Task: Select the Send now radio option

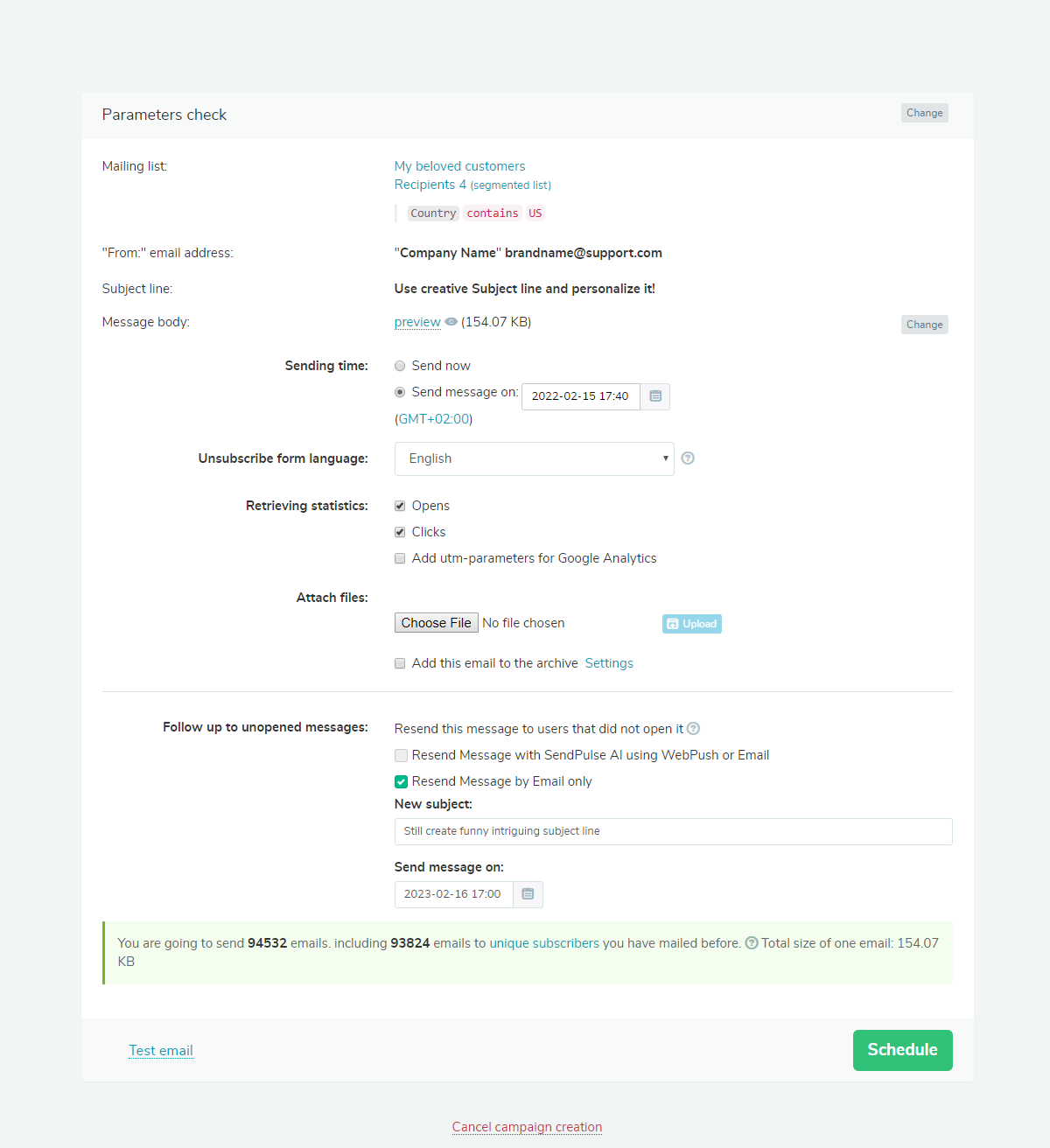Action: tap(400, 366)
